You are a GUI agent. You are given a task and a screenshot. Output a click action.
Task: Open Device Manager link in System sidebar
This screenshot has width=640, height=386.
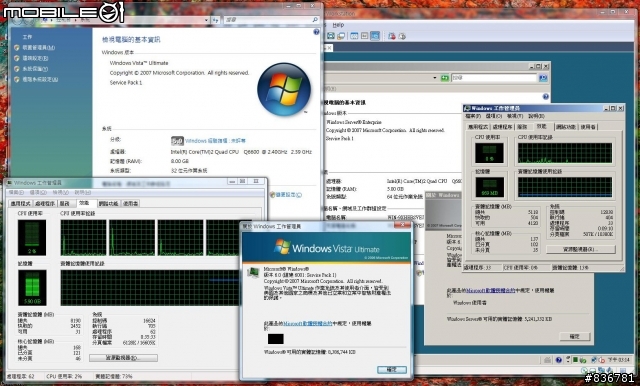(x=39, y=48)
